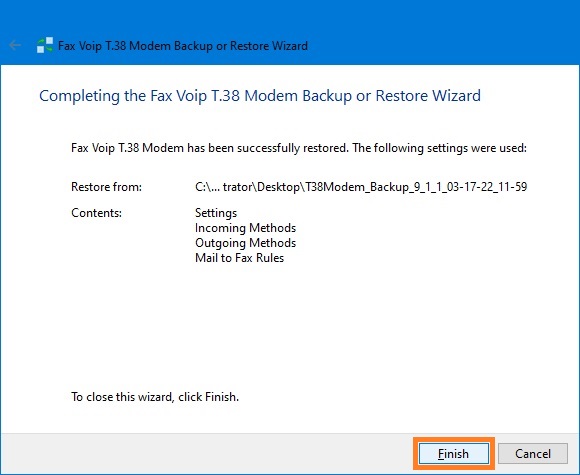Click the successfully restored message text
Screen dimensions: 580x475
click(299, 148)
